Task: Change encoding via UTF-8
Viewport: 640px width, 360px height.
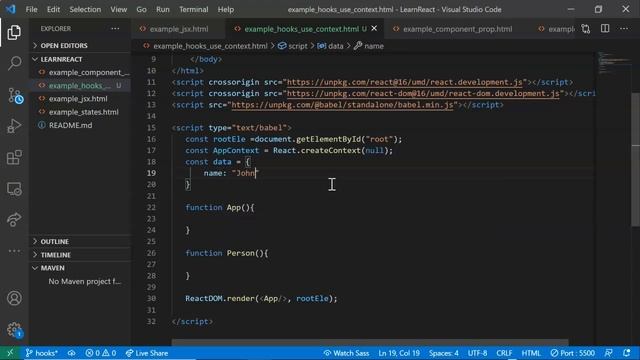Action: click(x=477, y=353)
